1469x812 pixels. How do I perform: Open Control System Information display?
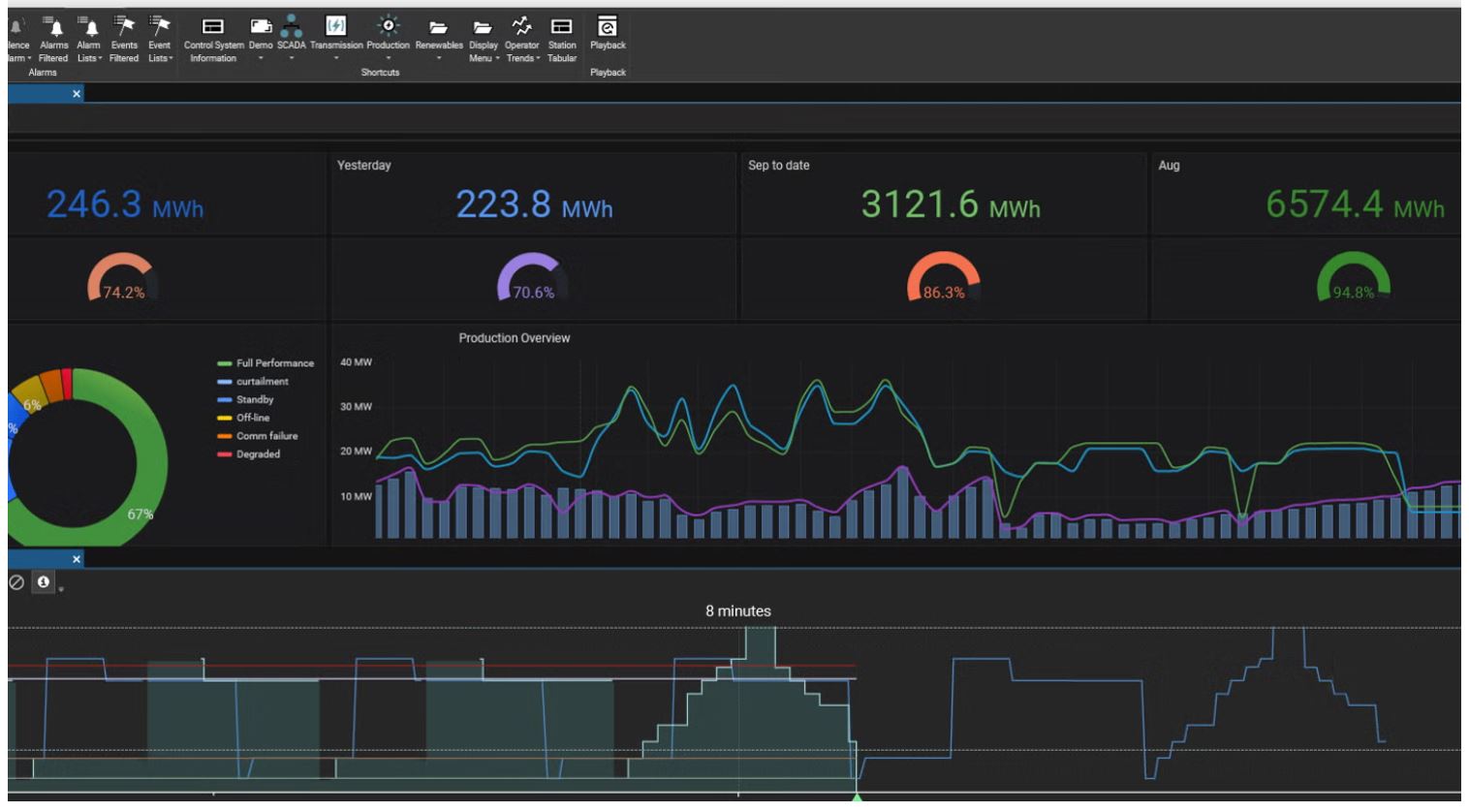(x=213, y=39)
